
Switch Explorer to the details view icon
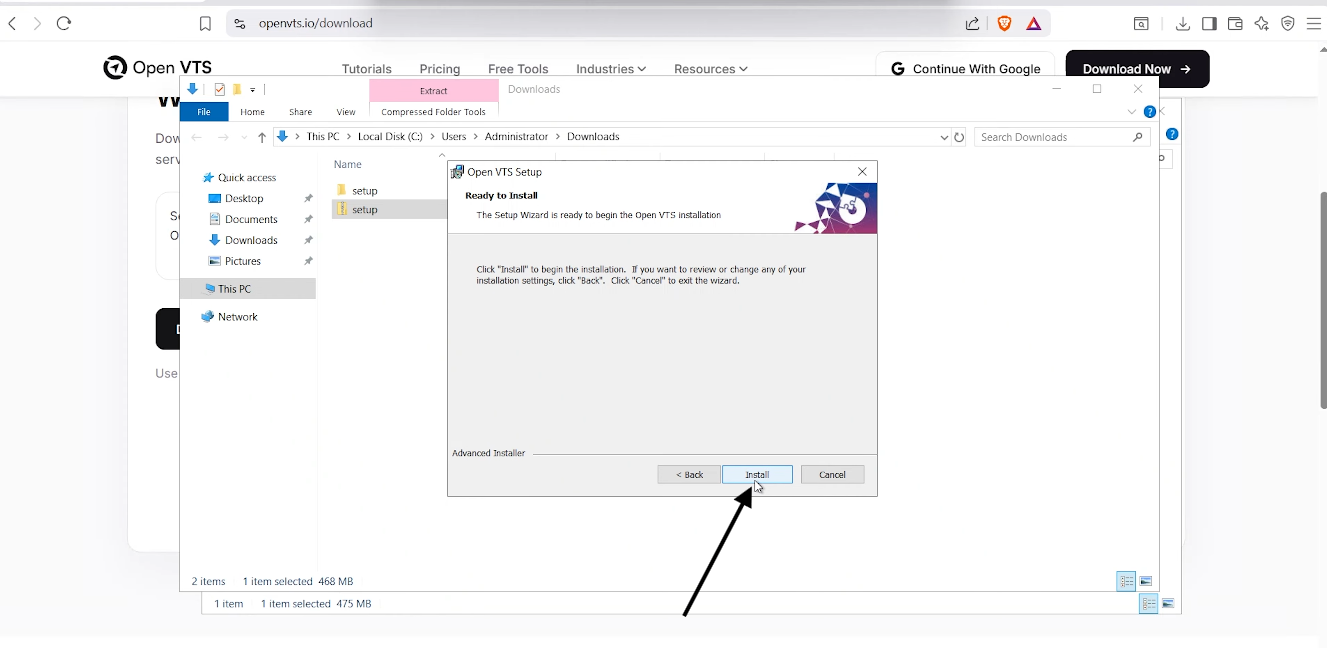[x=1126, y=581]
